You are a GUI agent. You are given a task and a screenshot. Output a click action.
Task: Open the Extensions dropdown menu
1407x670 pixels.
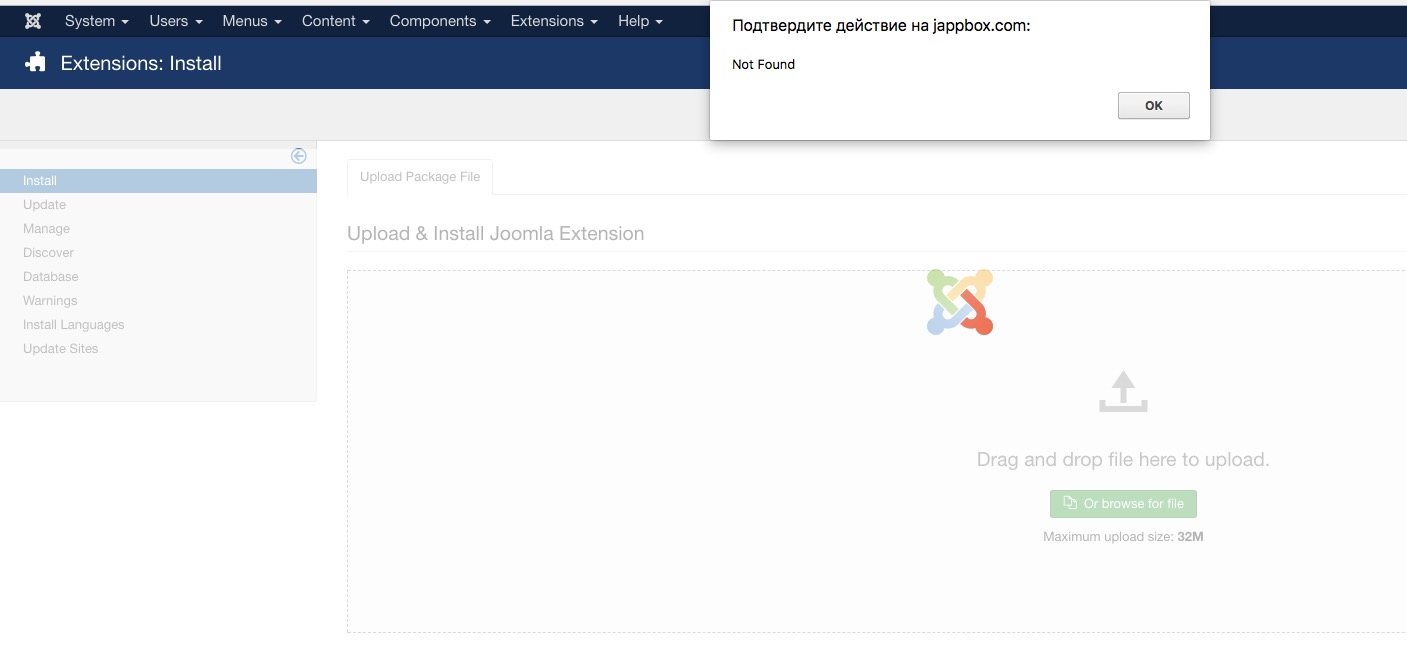(x=554, y=20)
